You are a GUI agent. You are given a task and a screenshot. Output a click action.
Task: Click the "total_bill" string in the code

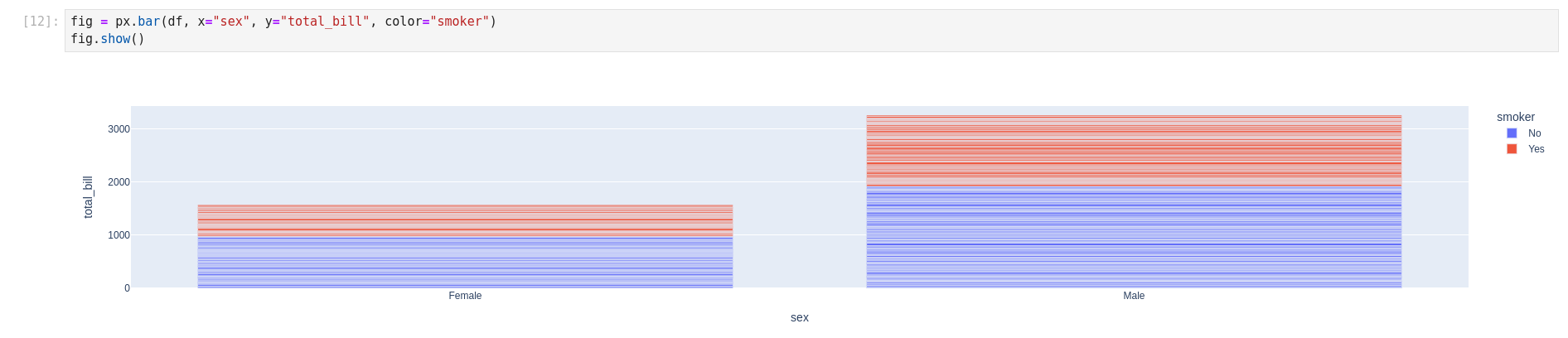pyautogui.click(x=325, y=22)
